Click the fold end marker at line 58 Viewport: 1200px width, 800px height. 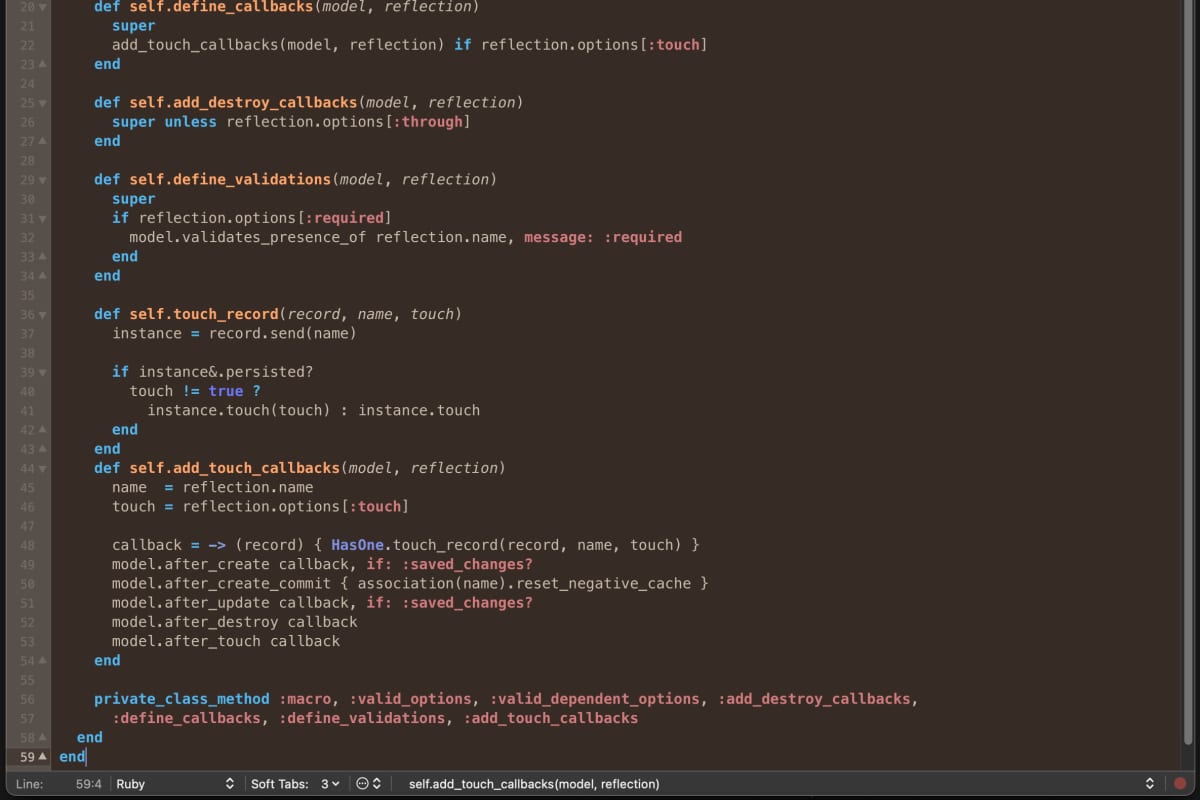pos(42,737)
